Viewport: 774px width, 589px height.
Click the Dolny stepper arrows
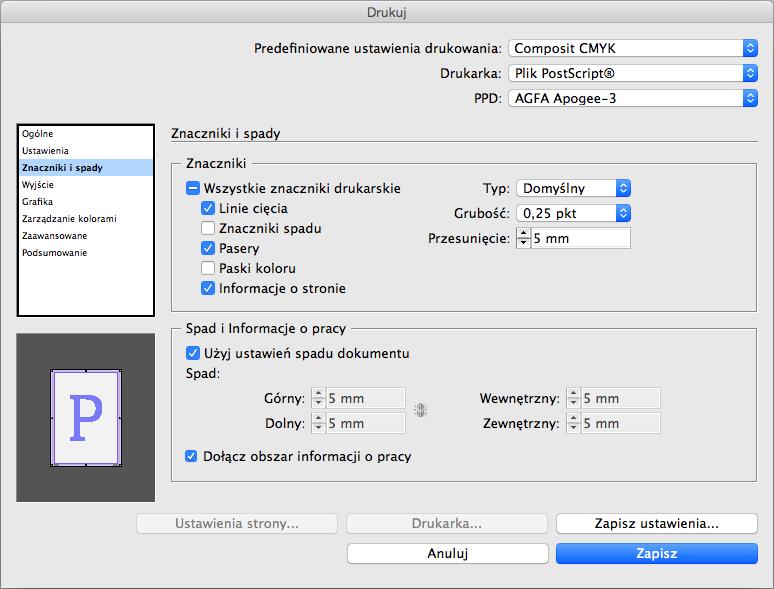click(318, 423)
